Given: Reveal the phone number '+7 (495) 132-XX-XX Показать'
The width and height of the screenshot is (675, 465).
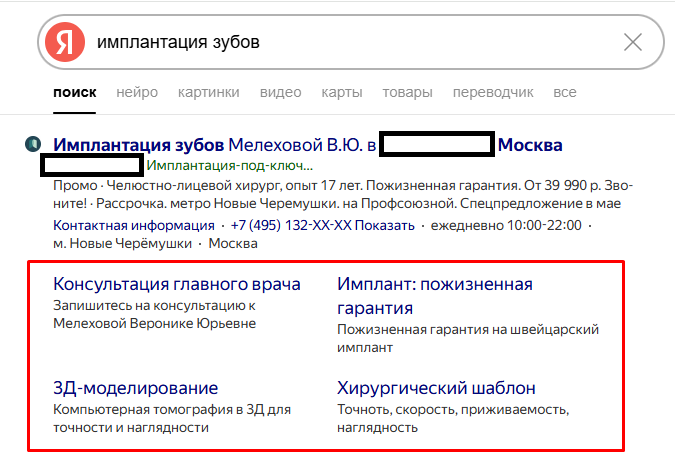Looking at the screenshot, I should (x=322, y=225).
